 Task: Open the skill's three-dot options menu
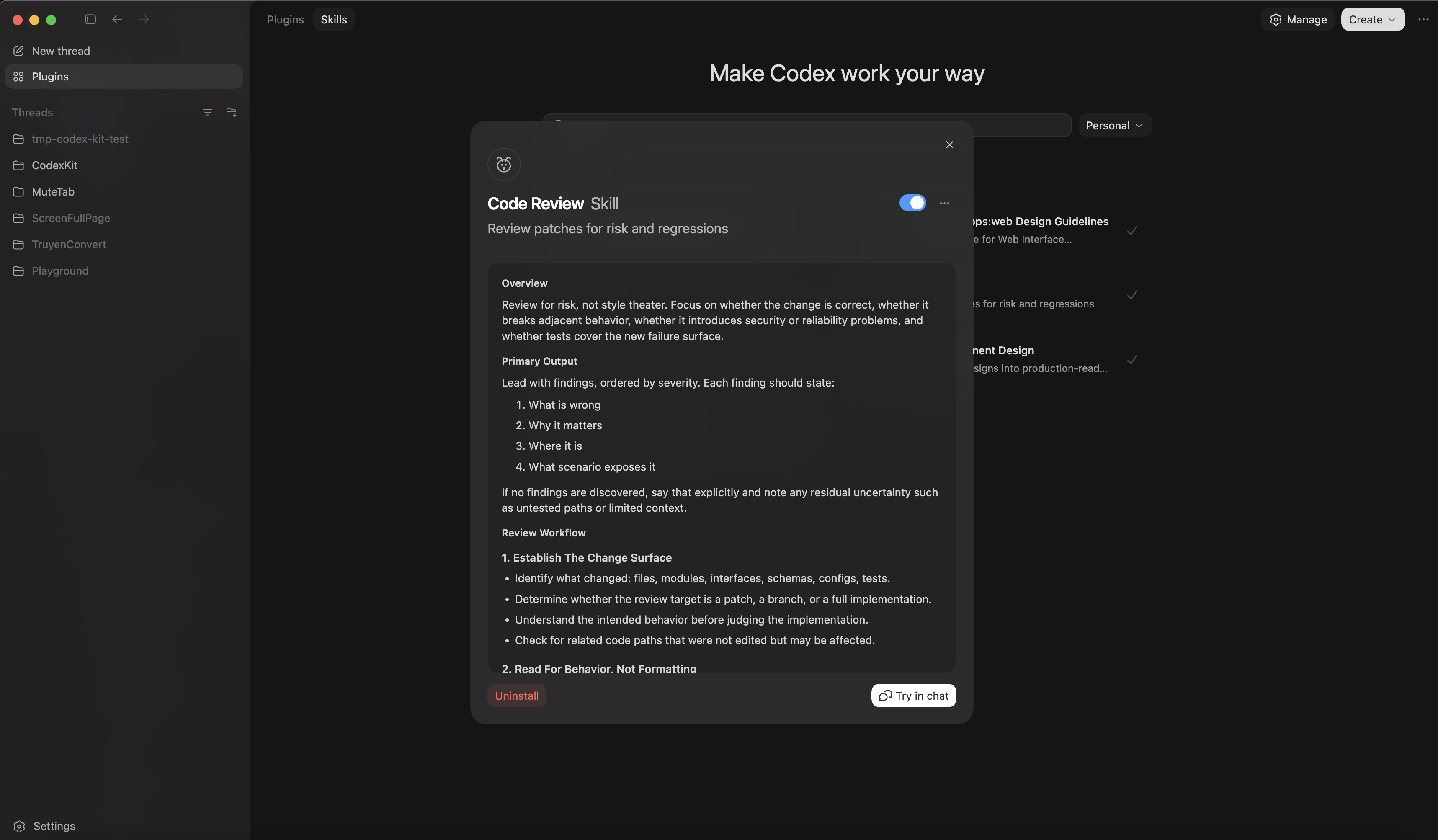pyautogui.click(x=944, y=203)
